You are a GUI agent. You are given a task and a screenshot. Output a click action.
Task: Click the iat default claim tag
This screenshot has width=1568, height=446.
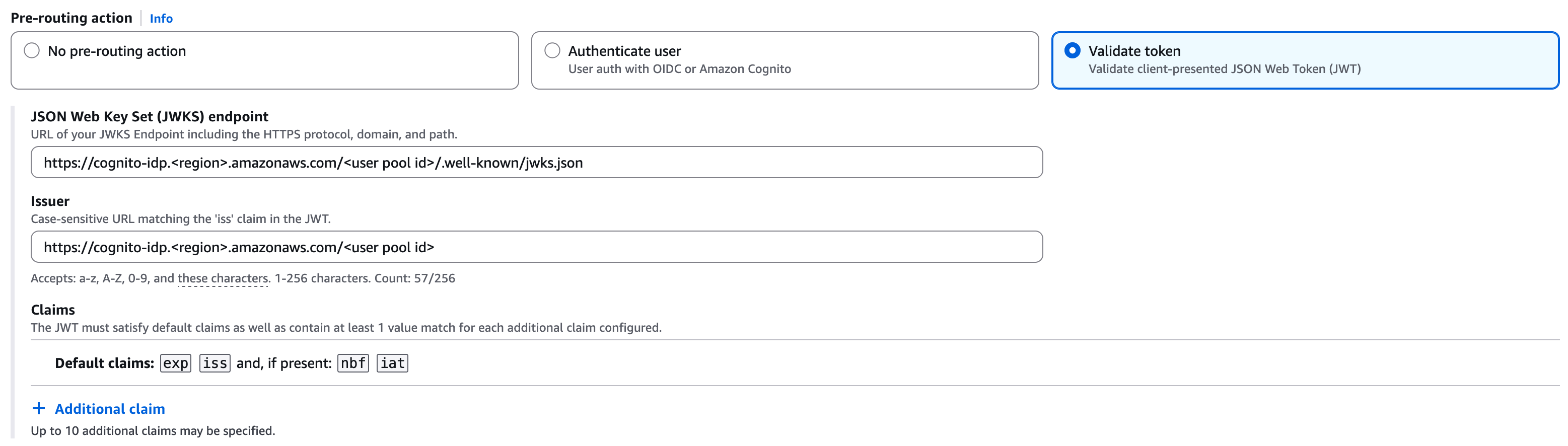tap(393, 363)
